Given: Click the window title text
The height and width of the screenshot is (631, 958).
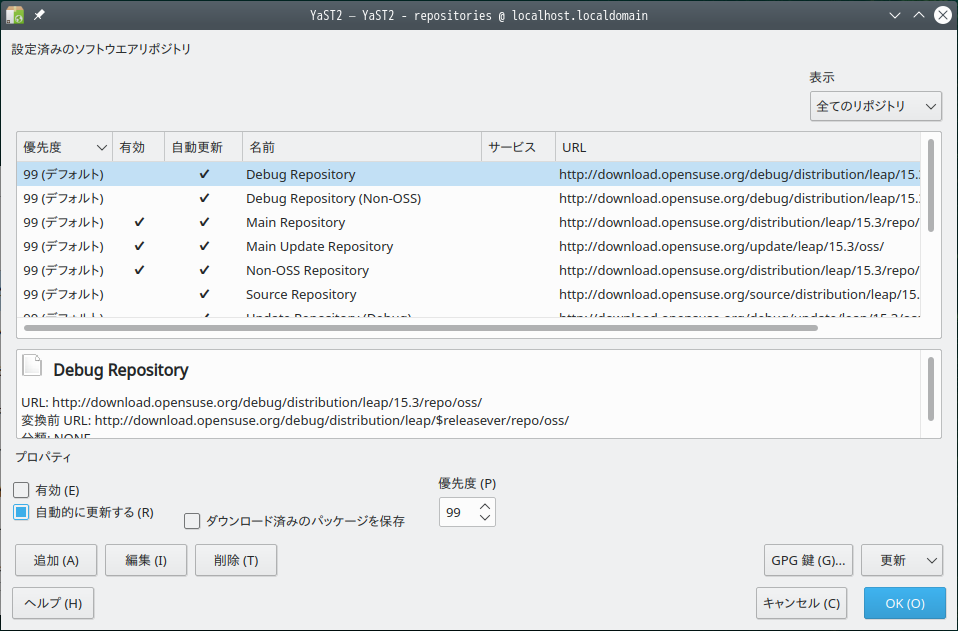Looking at the screenshot, I should tap(478, 15).
